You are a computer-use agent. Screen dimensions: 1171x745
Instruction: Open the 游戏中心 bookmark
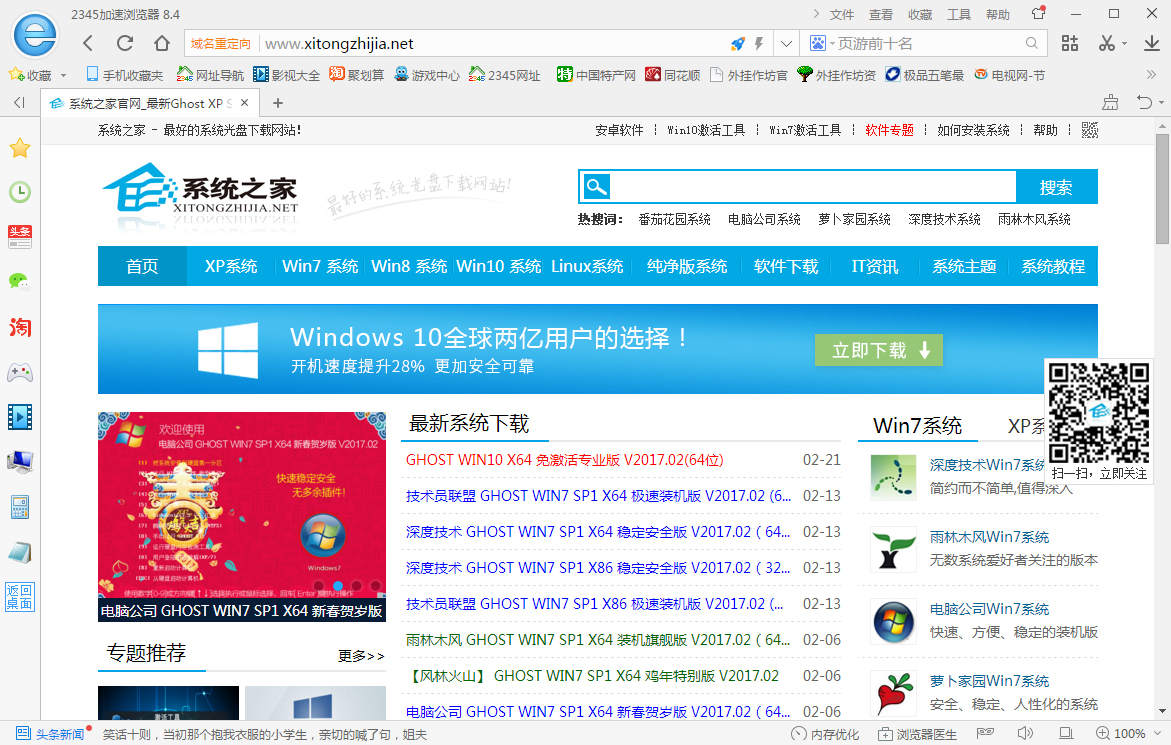427,75
